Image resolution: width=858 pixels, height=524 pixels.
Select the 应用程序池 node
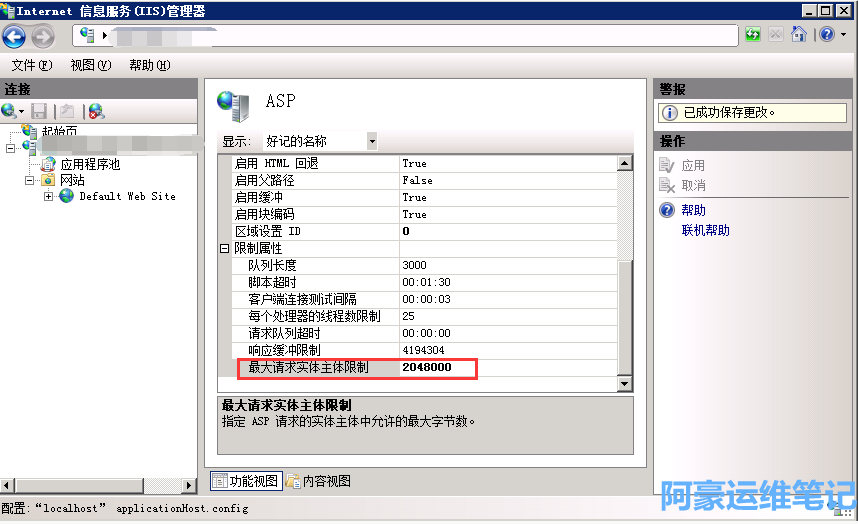pyautogui.click(x=89, y=164)
